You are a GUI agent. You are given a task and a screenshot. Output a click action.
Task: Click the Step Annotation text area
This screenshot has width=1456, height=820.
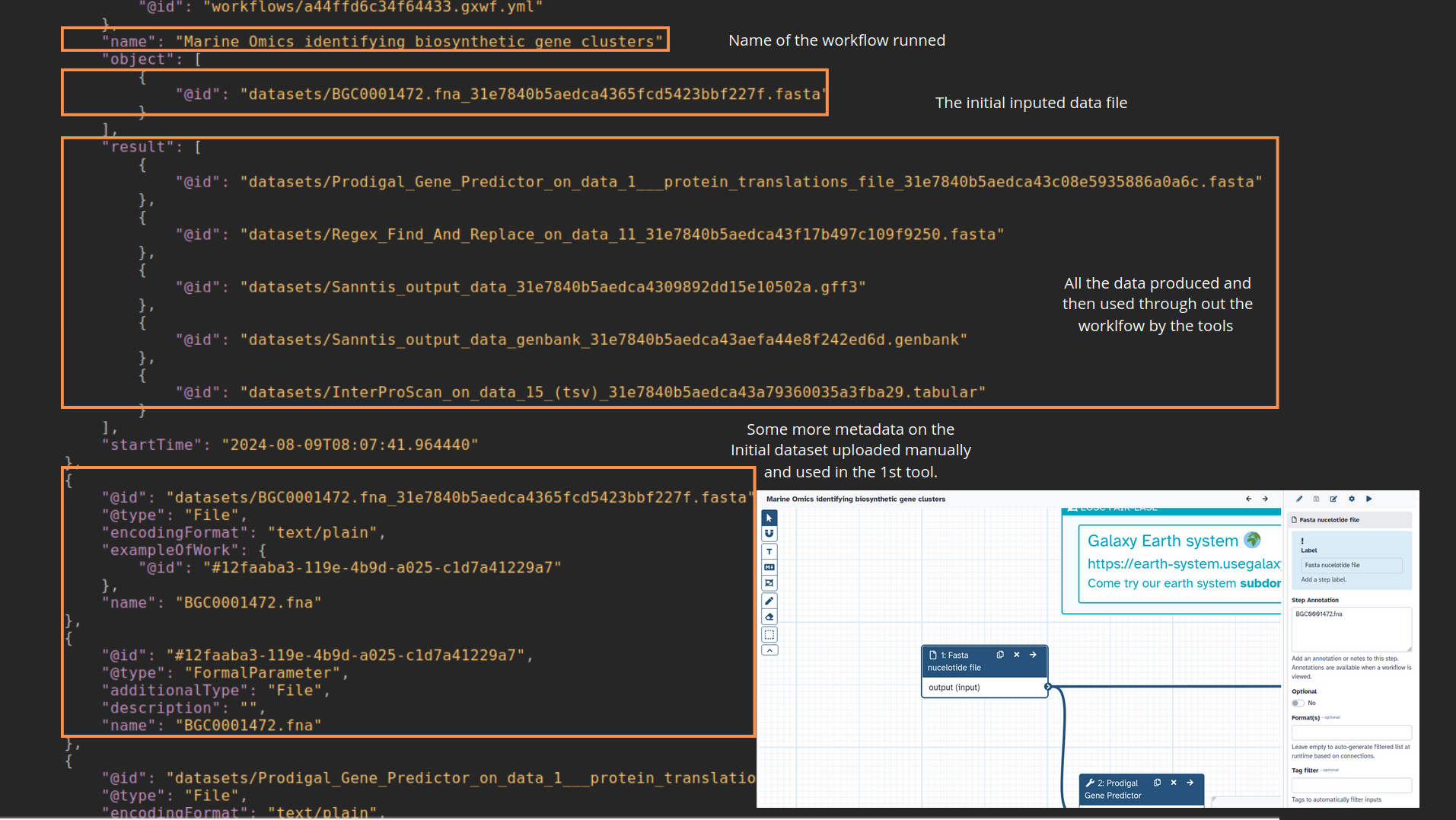pos(1351,629)
